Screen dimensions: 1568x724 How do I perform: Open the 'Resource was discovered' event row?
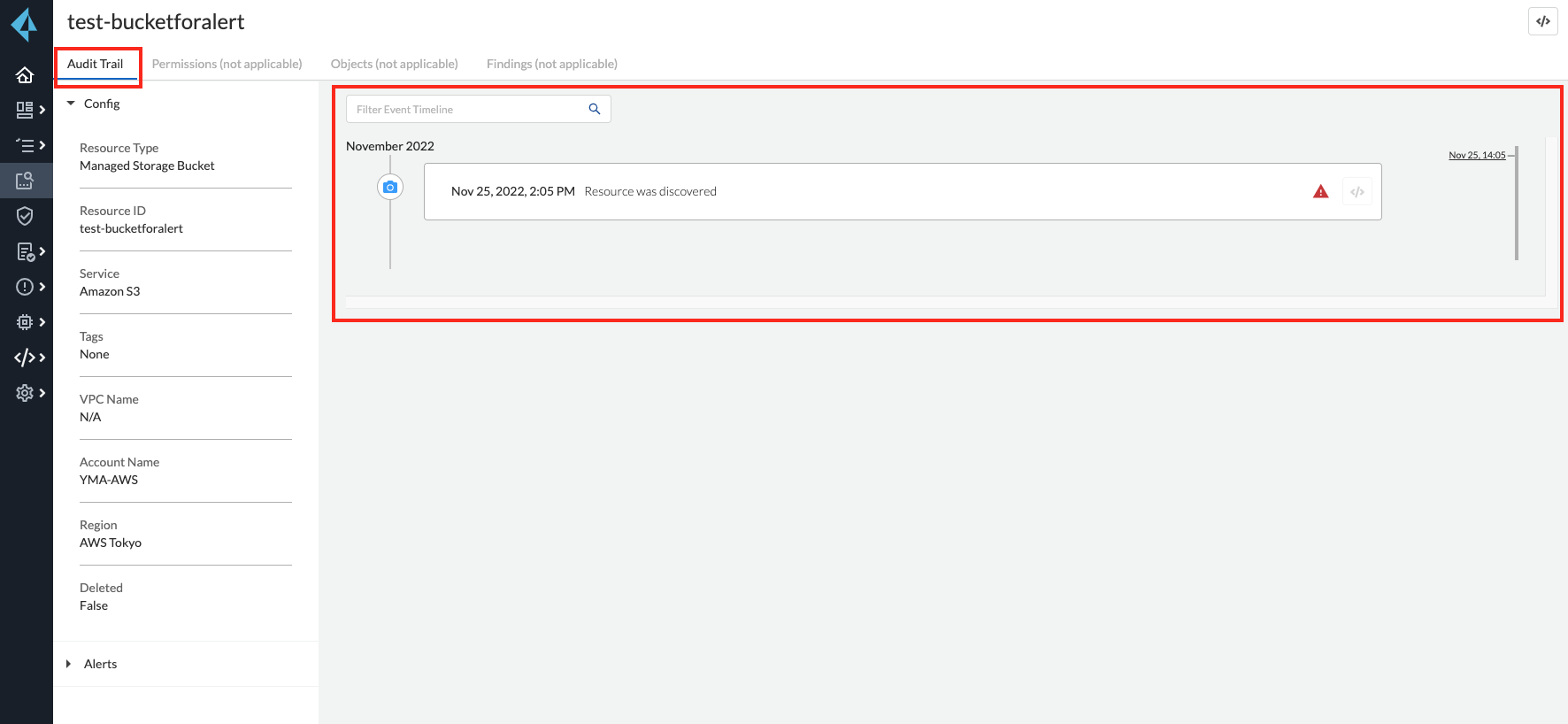point(903,191)
